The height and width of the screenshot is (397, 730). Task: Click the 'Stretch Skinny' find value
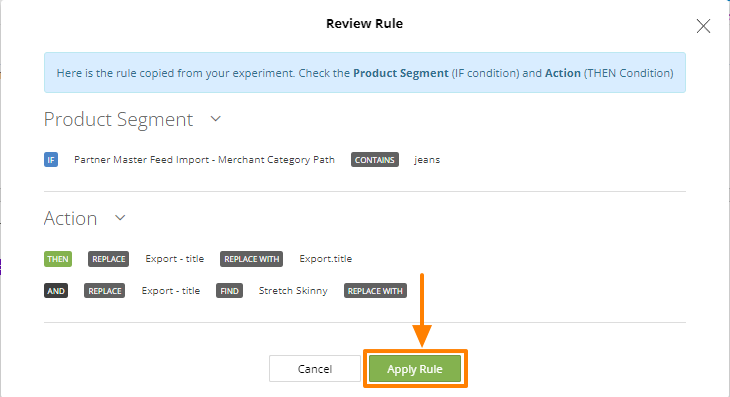pyautogui.click(x=293, y=291)
